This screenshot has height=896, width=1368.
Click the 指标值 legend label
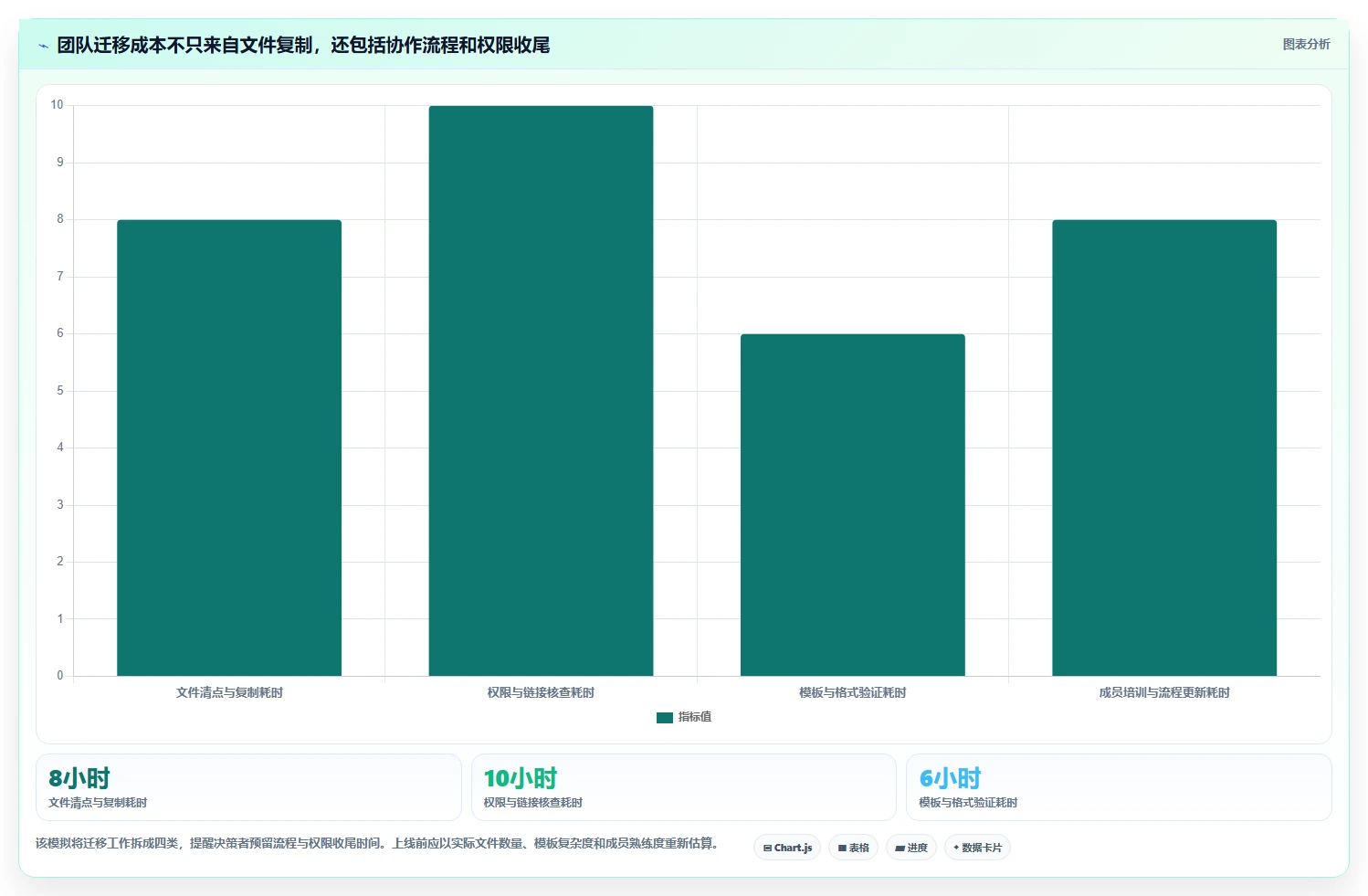(695, 717)
